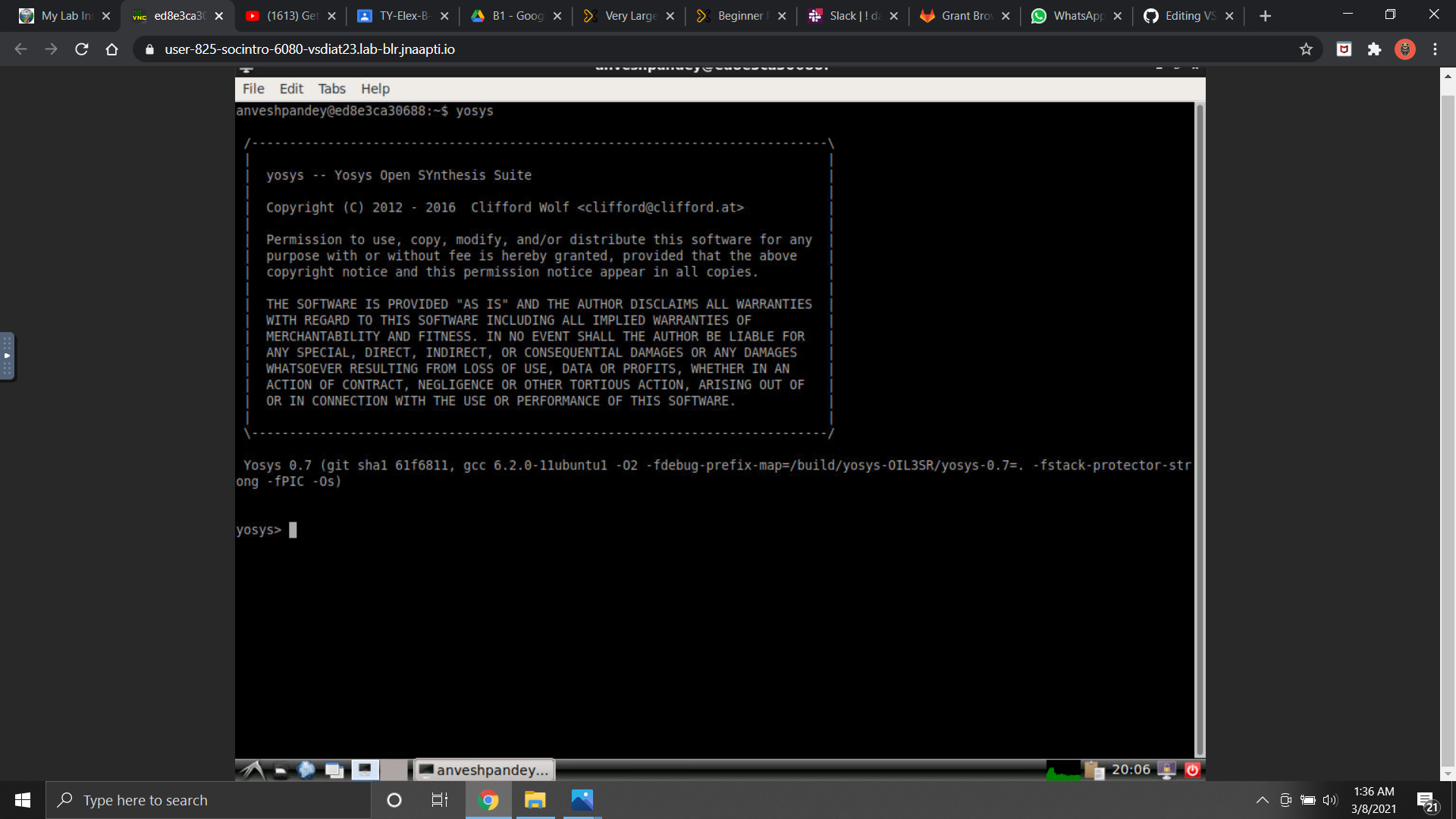
Task: Click the site lock icon
Action: tap(149, 49)
